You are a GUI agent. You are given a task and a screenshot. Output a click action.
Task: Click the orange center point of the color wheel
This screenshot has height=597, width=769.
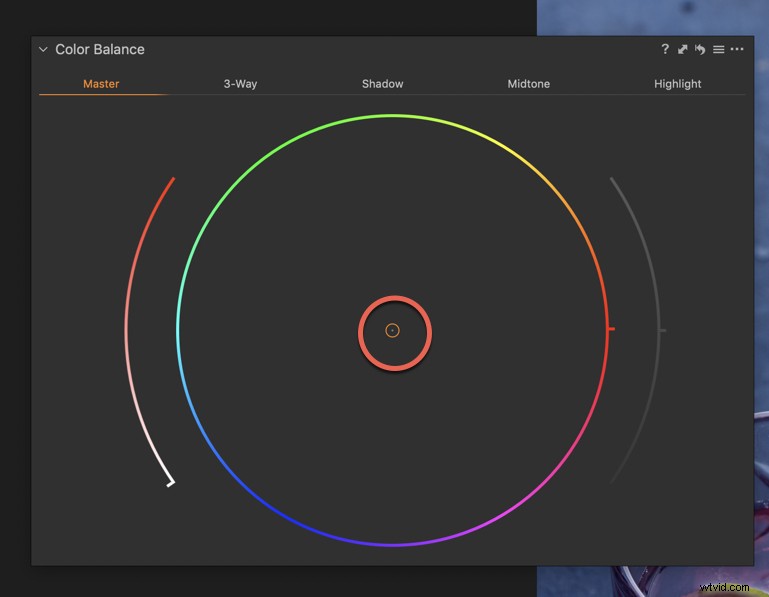click(x=392, y=331)
